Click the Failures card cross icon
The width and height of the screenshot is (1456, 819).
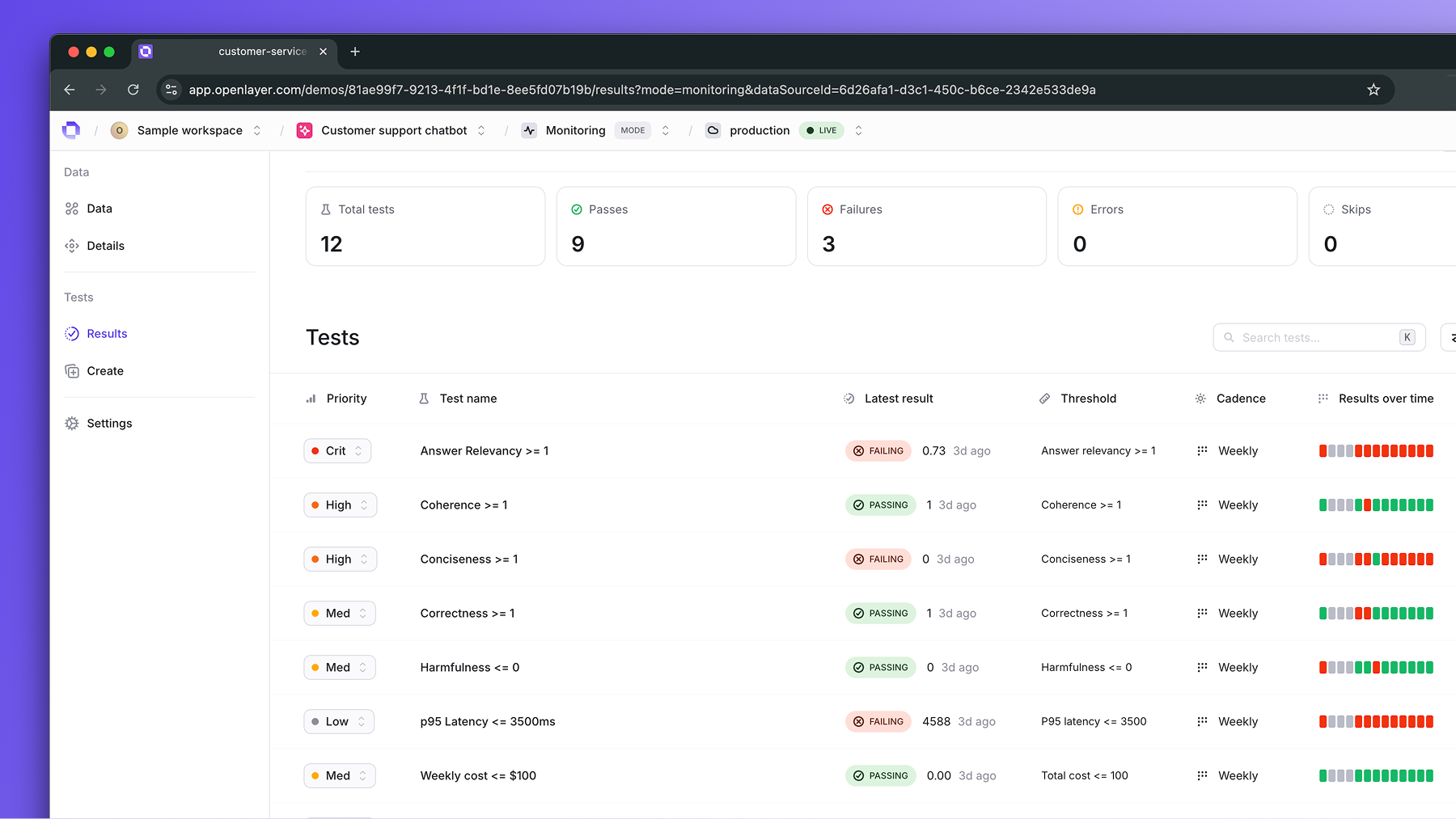pos(827,209)
